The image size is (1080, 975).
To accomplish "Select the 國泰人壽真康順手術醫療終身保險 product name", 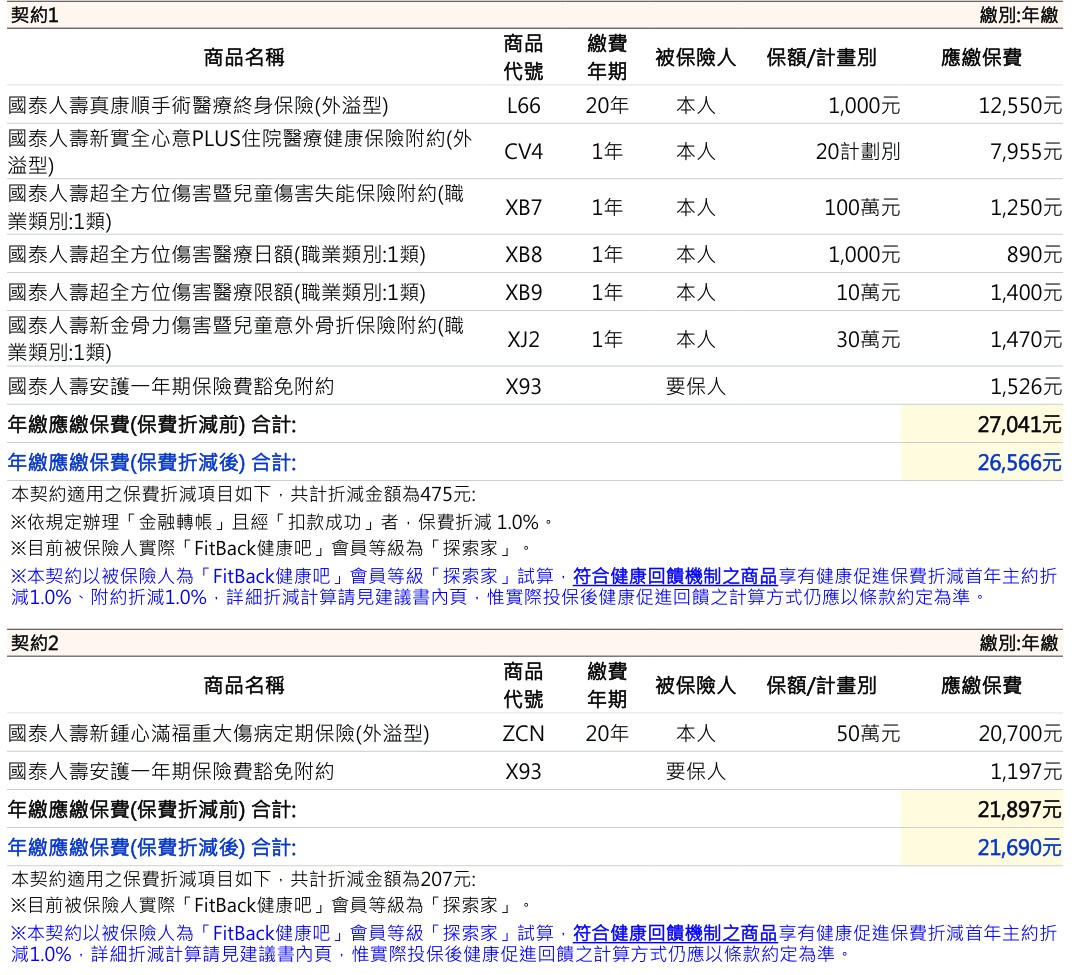I will [x=197, y=105].
